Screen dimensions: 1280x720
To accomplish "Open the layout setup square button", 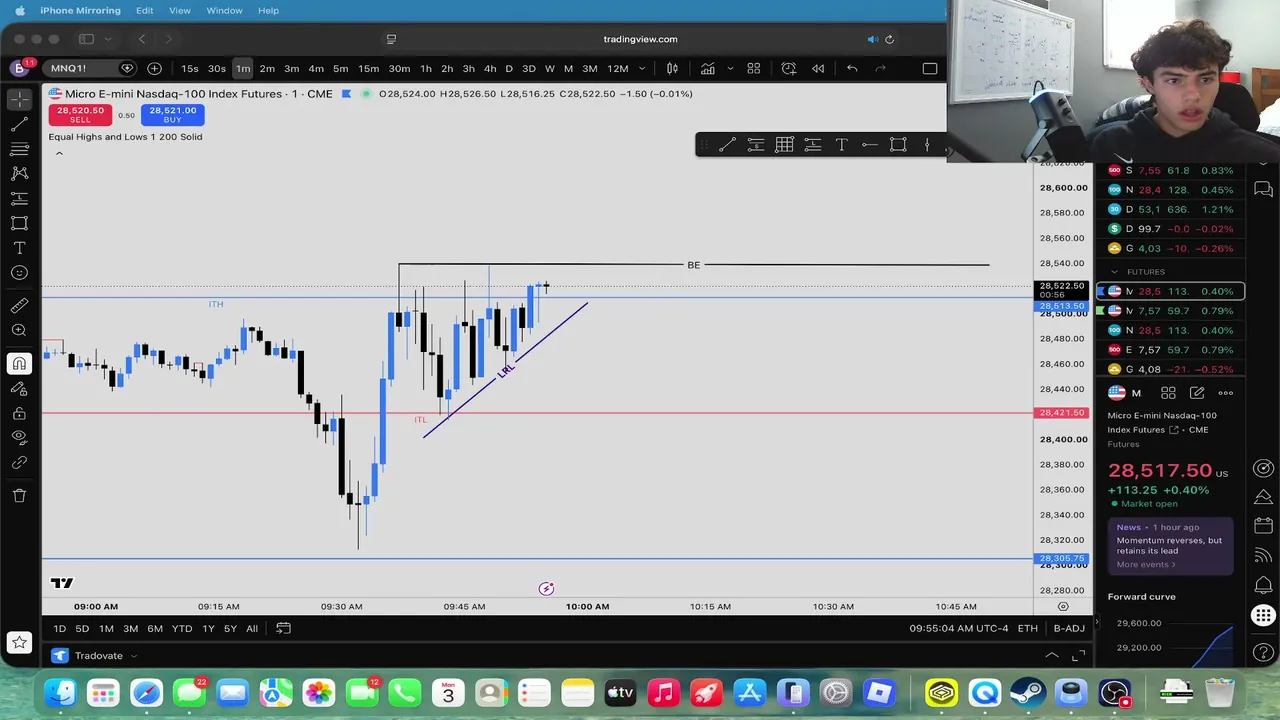I will click(x=930, y=68).
